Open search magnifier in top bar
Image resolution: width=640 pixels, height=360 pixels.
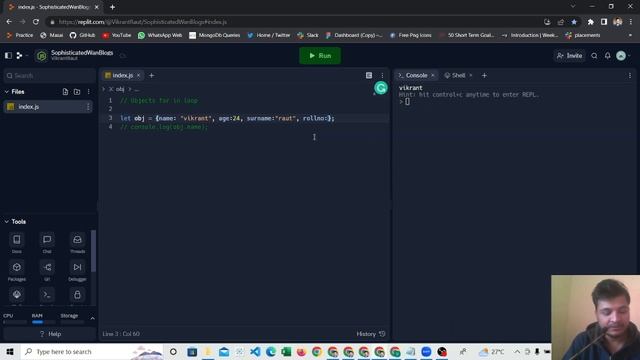pos(594,56)
